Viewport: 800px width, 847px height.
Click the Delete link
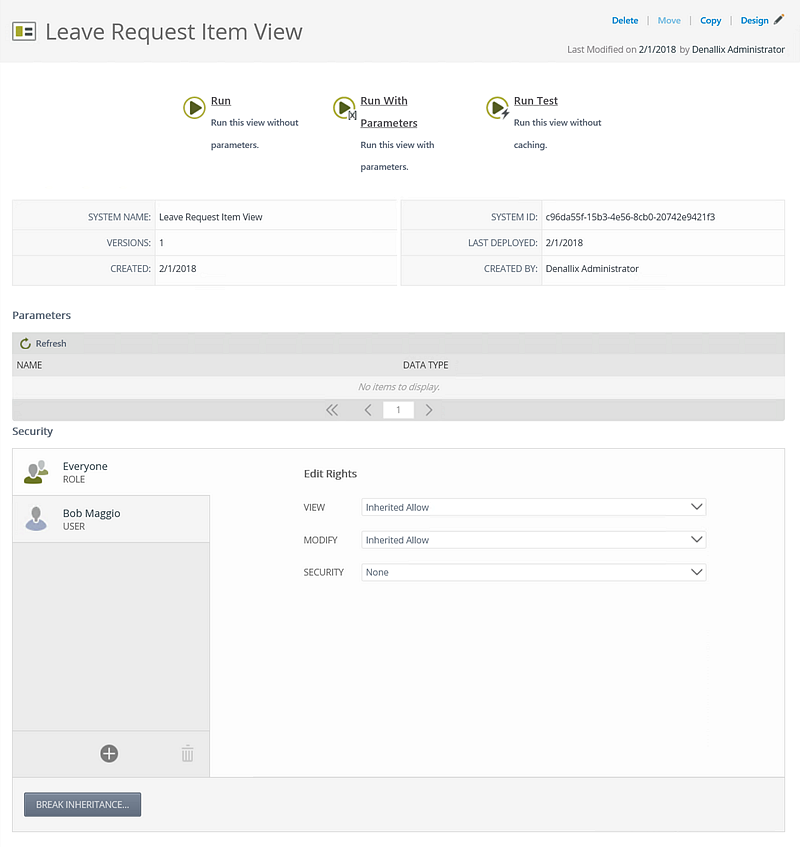coord(625,21)
